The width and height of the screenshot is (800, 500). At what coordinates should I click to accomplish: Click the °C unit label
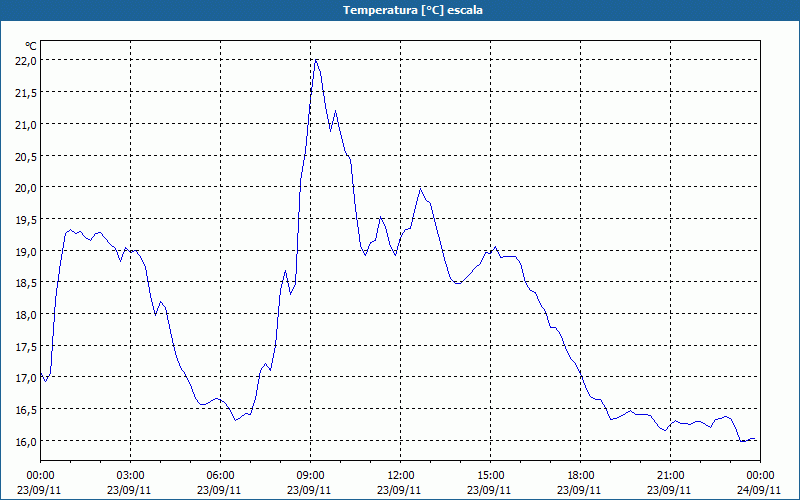point(31,46)
